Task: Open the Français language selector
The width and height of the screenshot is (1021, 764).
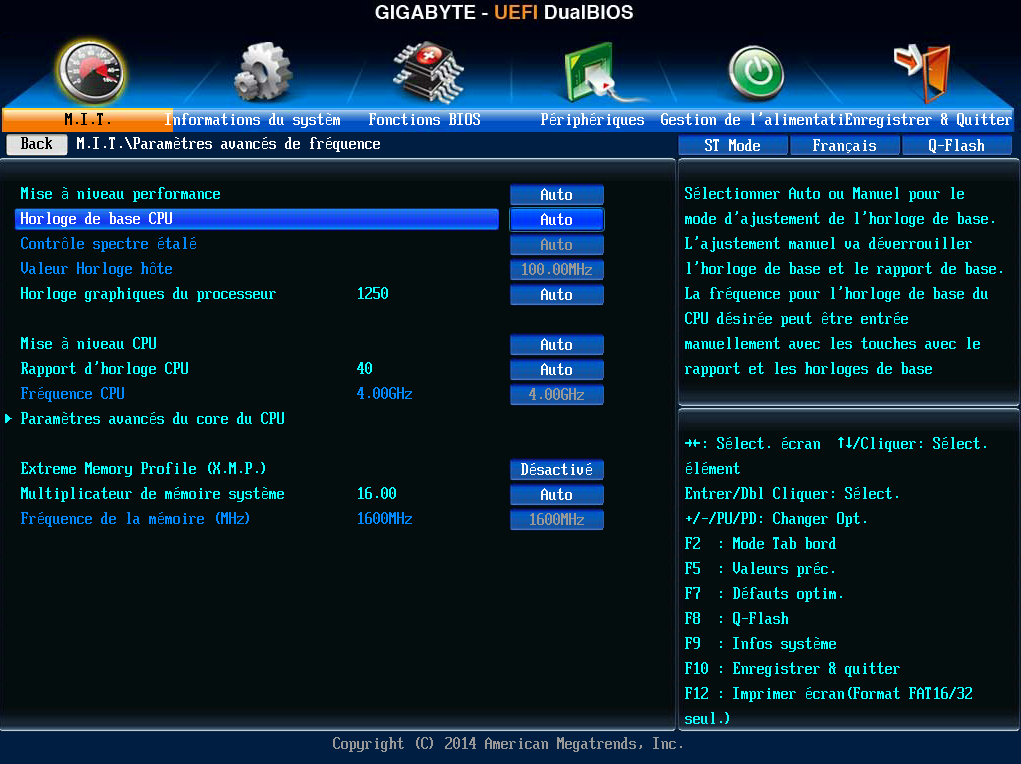Action: [845, 145]
